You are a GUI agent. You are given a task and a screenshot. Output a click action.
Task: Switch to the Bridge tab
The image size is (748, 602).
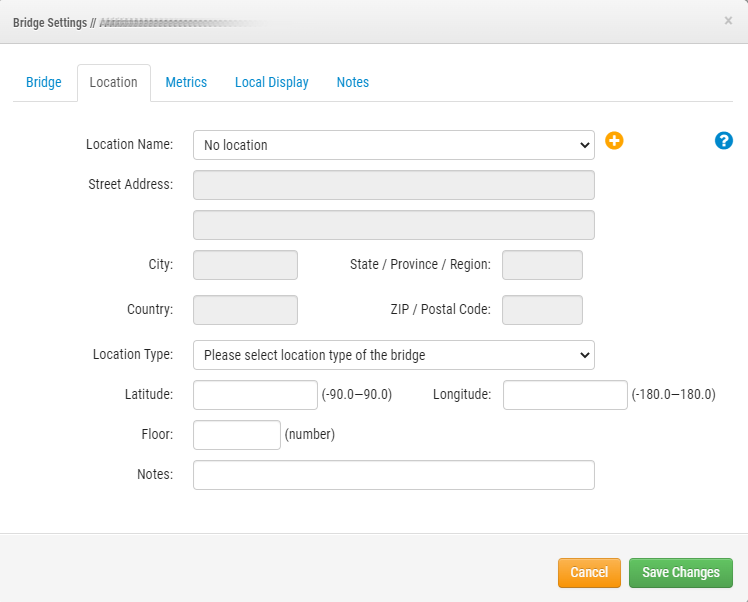pyautogui.click(x=44, y=82)
